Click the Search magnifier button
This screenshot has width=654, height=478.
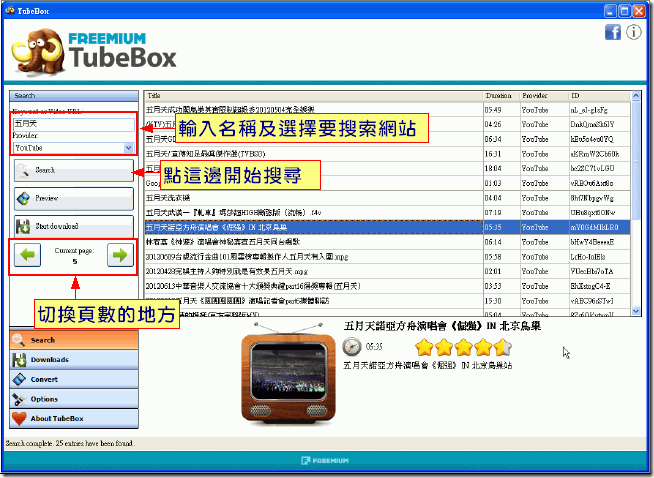pyautogui.click(x=74, y=170)
